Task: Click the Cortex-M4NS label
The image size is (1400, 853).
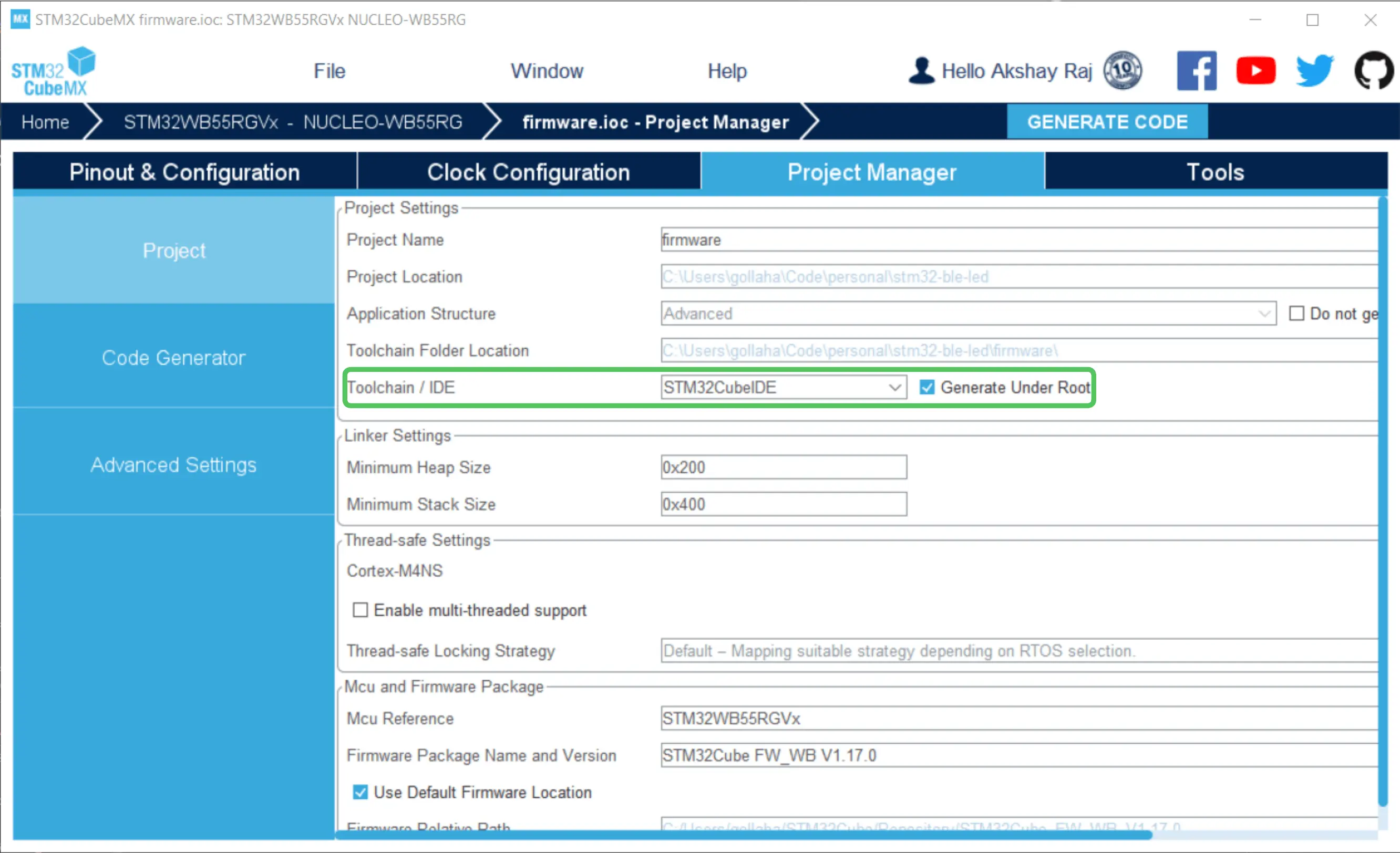Action: click(x=395, y=570)
